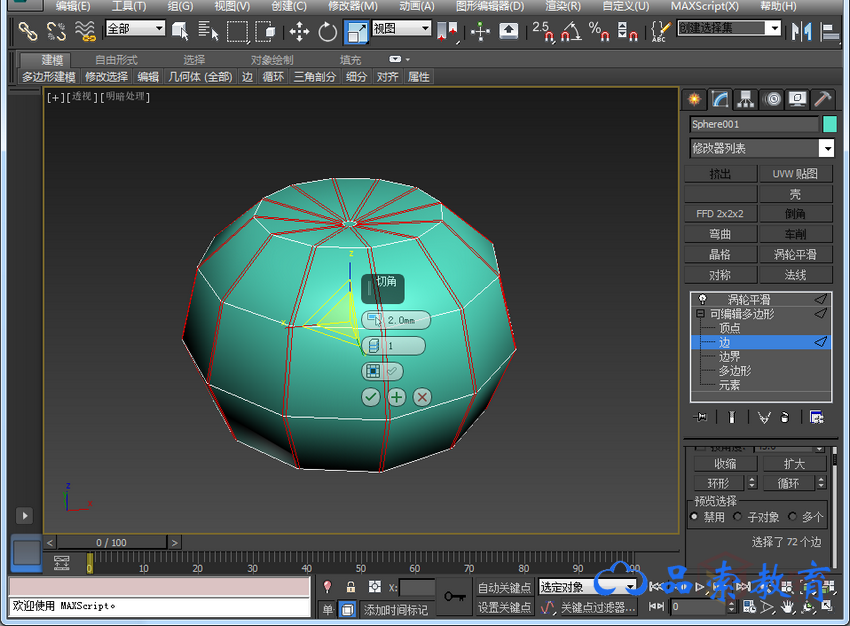Open the 修改器列表 dropdown
The image size is (850, 626).
click(826, 149)
